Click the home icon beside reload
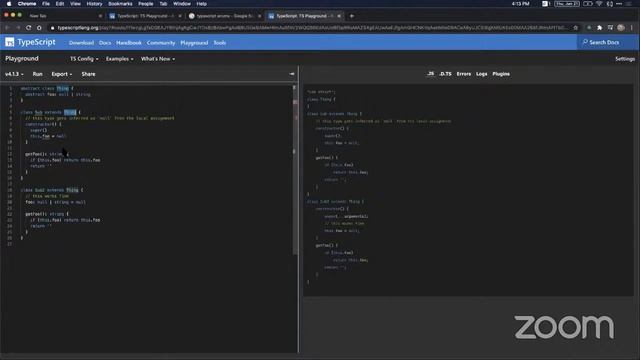Screen dimensions: 640x360 tap(39, 28)
